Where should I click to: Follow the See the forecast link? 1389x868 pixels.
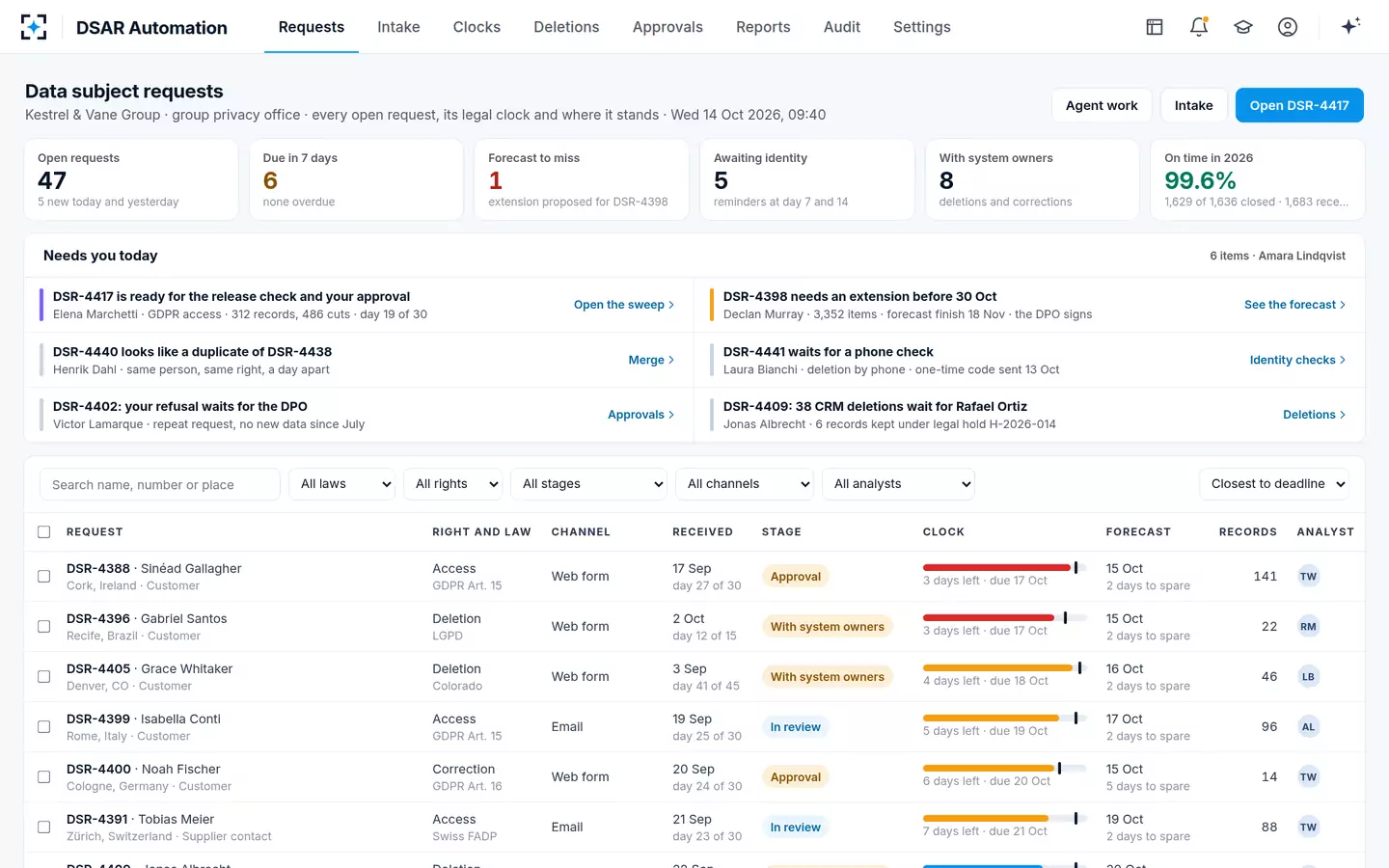(x=1295, y=305)
